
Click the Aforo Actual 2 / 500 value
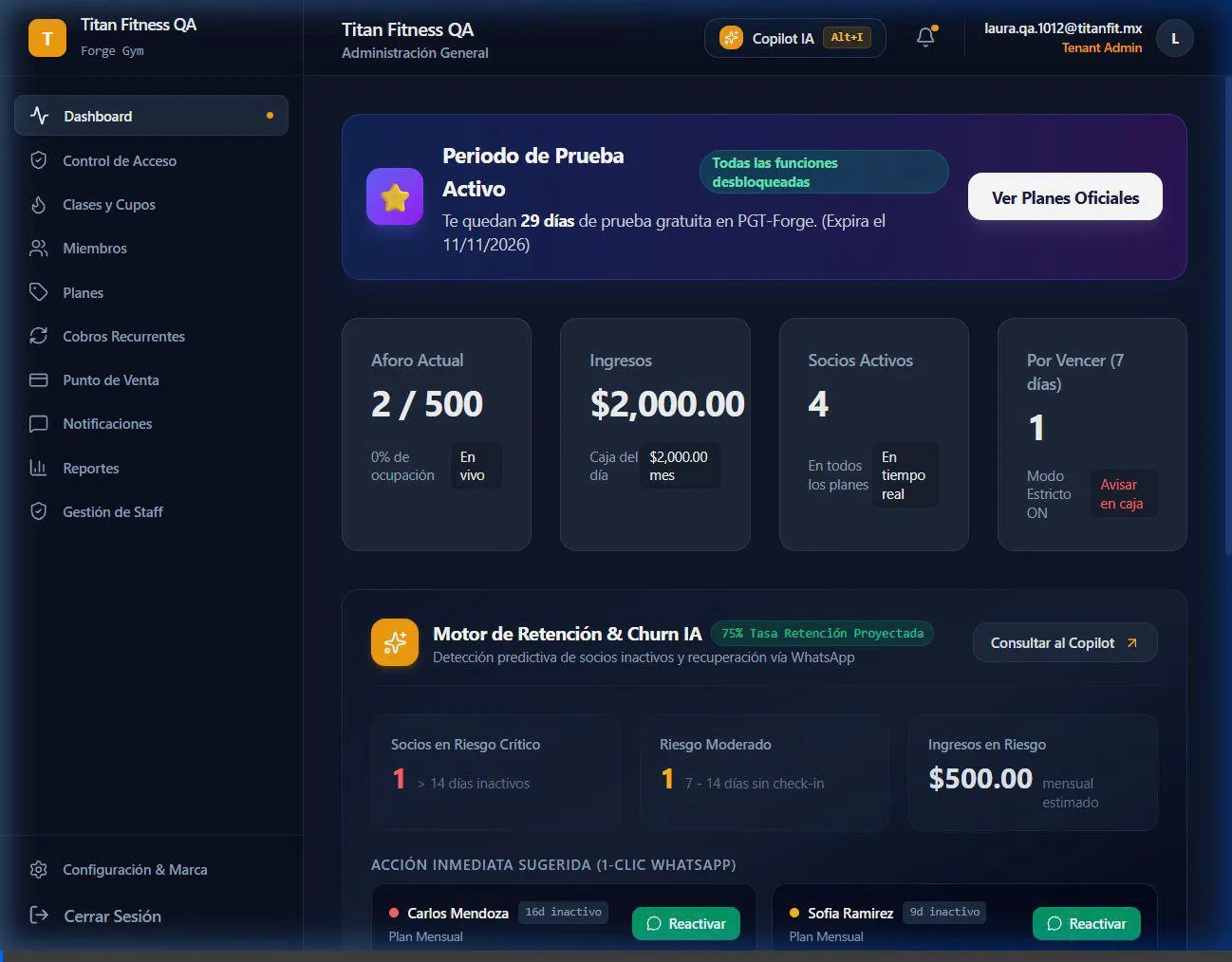(x=427, y=404)
